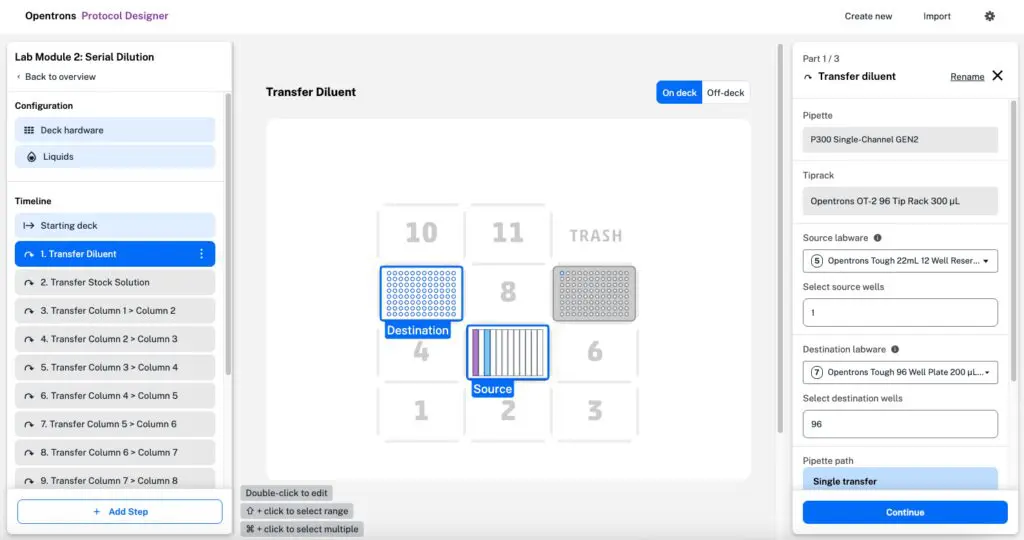Image resolution: width=1024 pixels, height=540 pixels.
Task: Click Deck hardware grid icon
Action: point(29,130)
